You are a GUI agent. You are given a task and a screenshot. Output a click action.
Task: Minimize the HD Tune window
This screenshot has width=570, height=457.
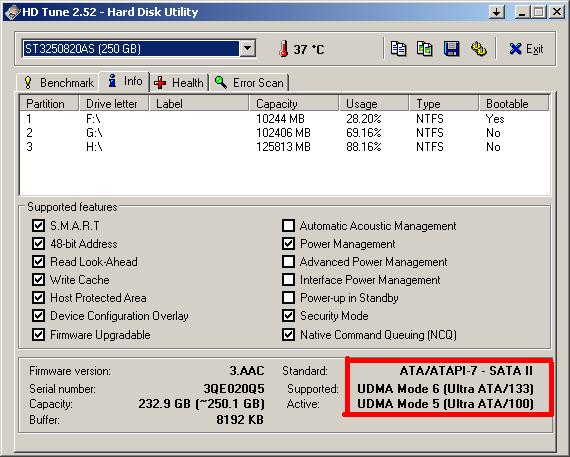point(522,12)
